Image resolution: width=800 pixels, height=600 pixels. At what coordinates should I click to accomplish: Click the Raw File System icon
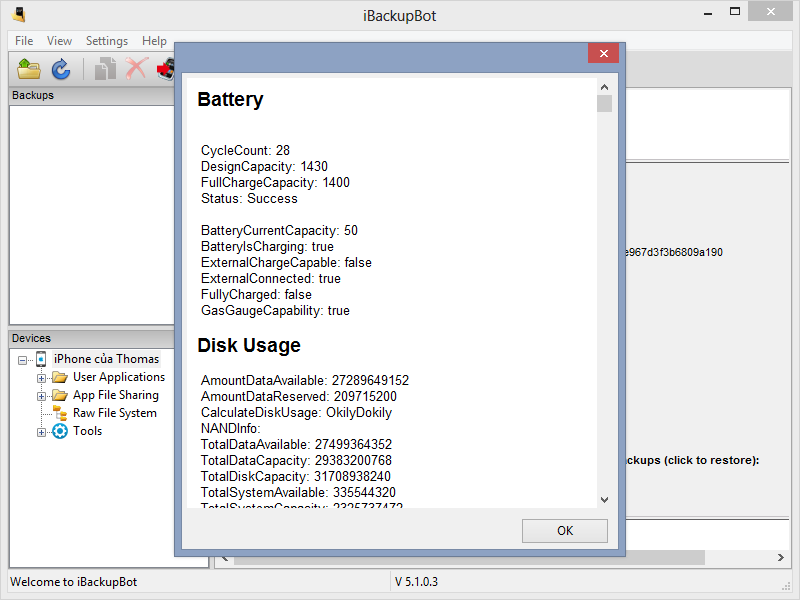(60, 413)
